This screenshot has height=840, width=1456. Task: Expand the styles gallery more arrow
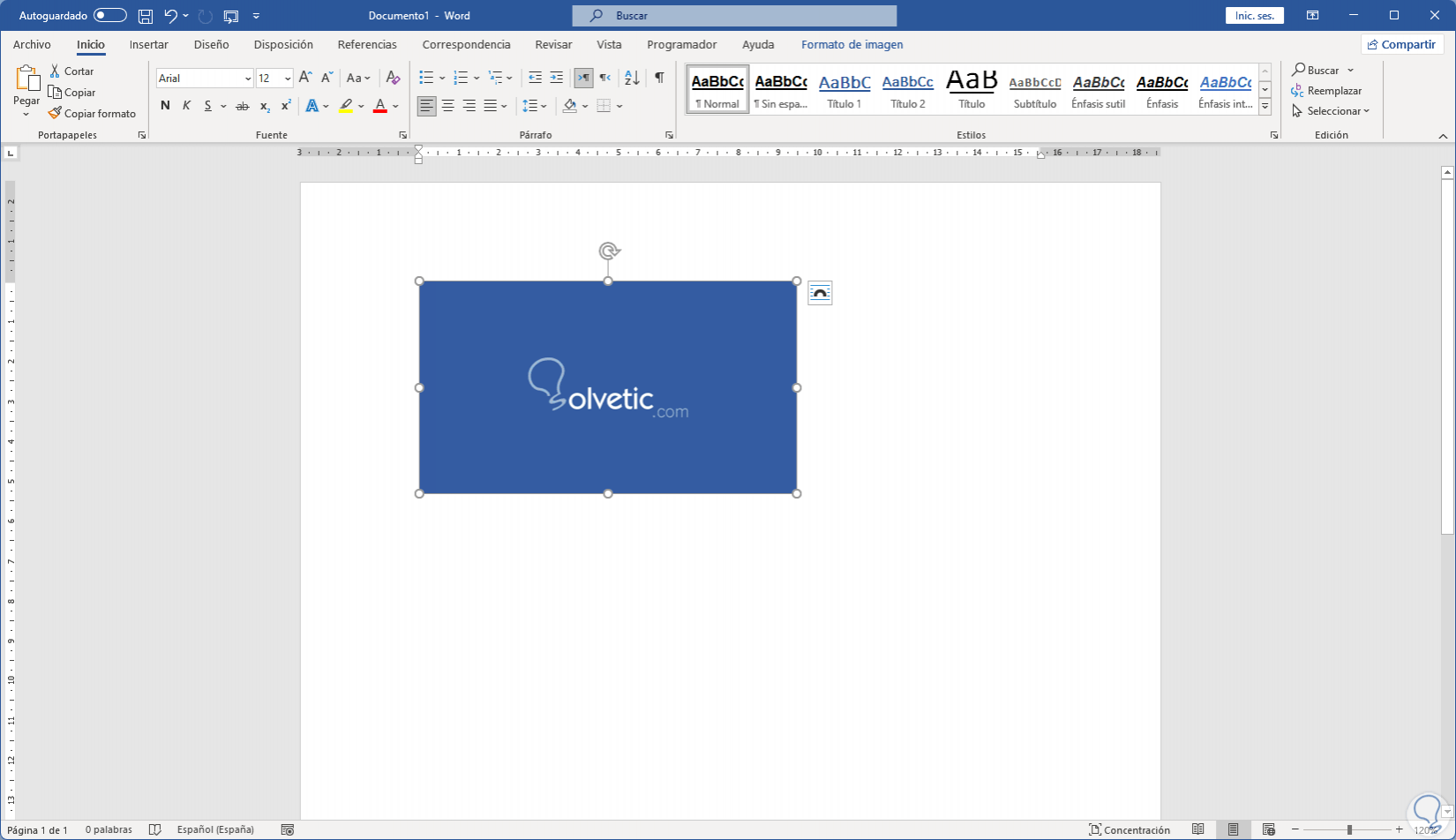[x=1265, y=107]
